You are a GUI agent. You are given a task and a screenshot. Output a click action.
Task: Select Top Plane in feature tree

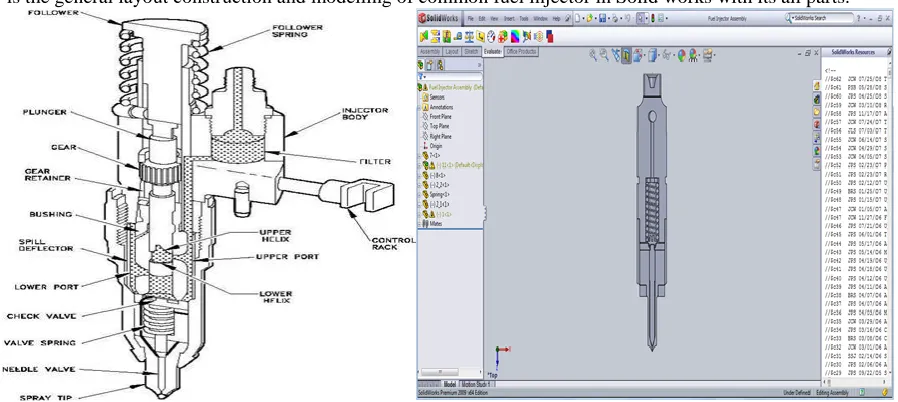(439, 127)
